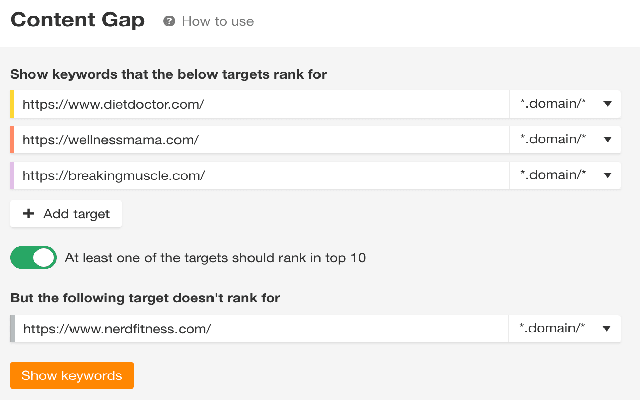Open the How to use link
Viewport: 640px width, 400px height.
(217, 21)
